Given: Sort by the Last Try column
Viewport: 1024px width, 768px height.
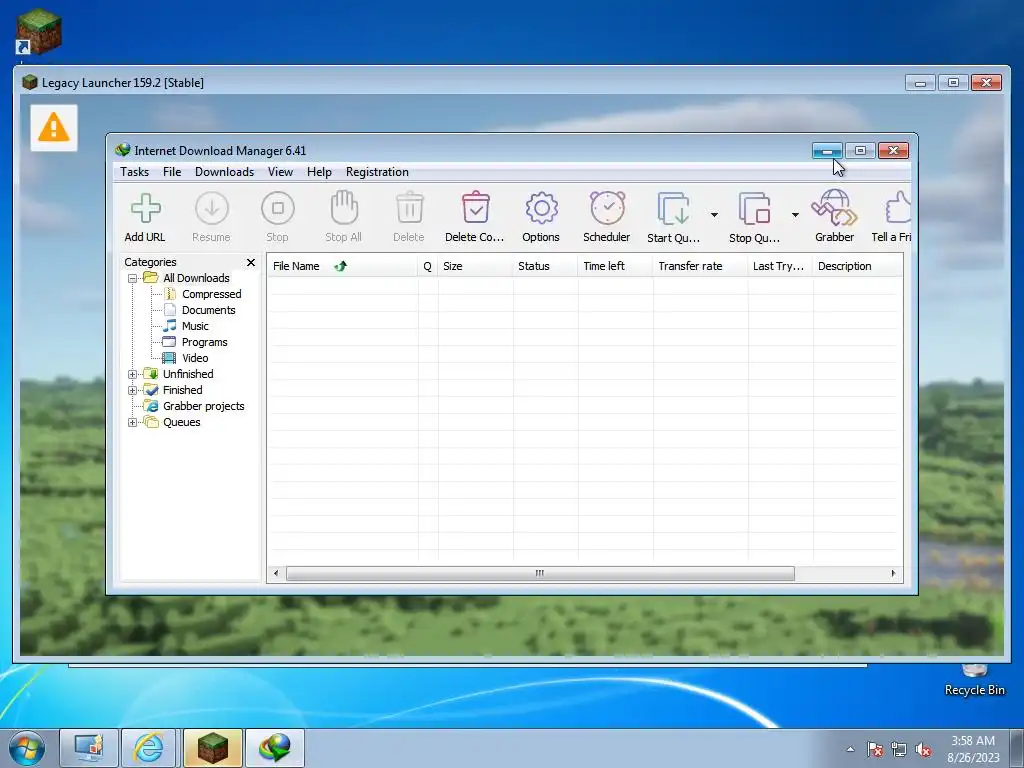Looking at the screenshot, I should pos(780,266).
